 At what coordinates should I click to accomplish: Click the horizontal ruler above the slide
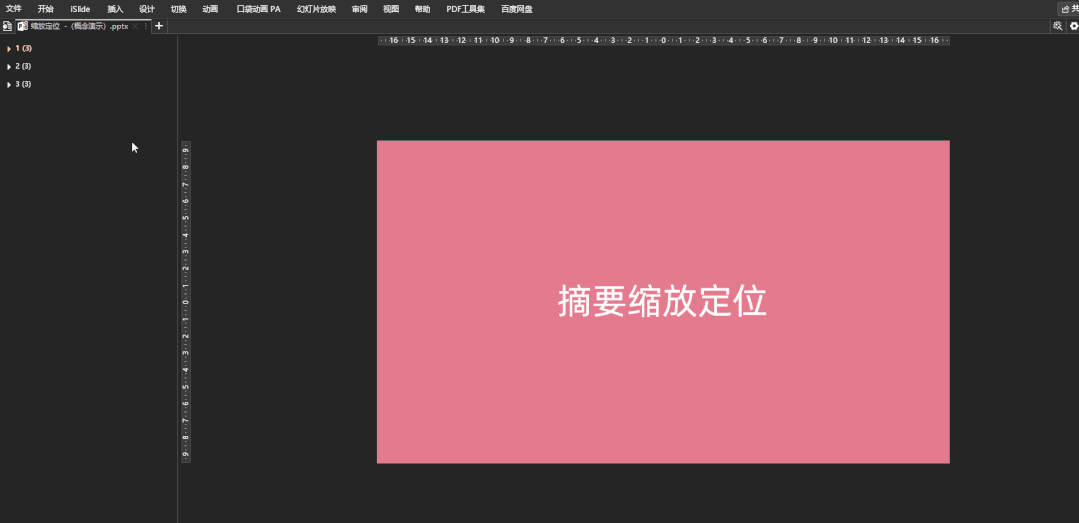point(663,41)
